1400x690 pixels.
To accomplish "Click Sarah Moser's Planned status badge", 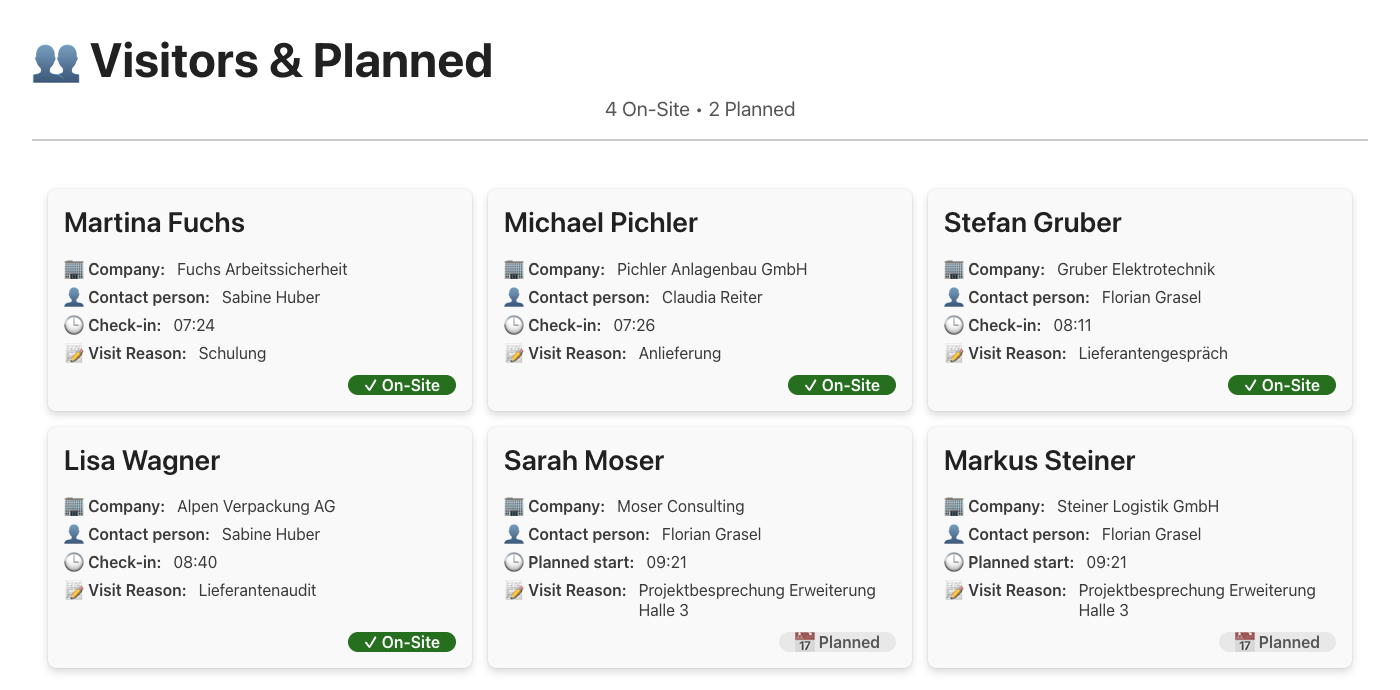I will [x=838, y=642].
